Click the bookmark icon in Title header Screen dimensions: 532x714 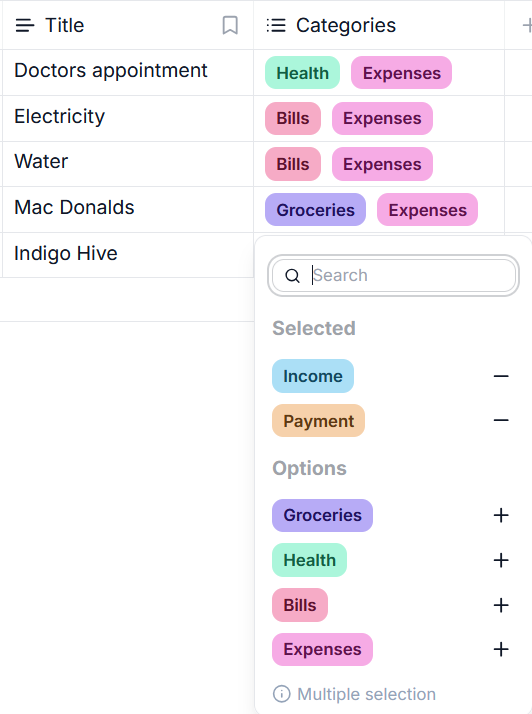tap(230, 26)
